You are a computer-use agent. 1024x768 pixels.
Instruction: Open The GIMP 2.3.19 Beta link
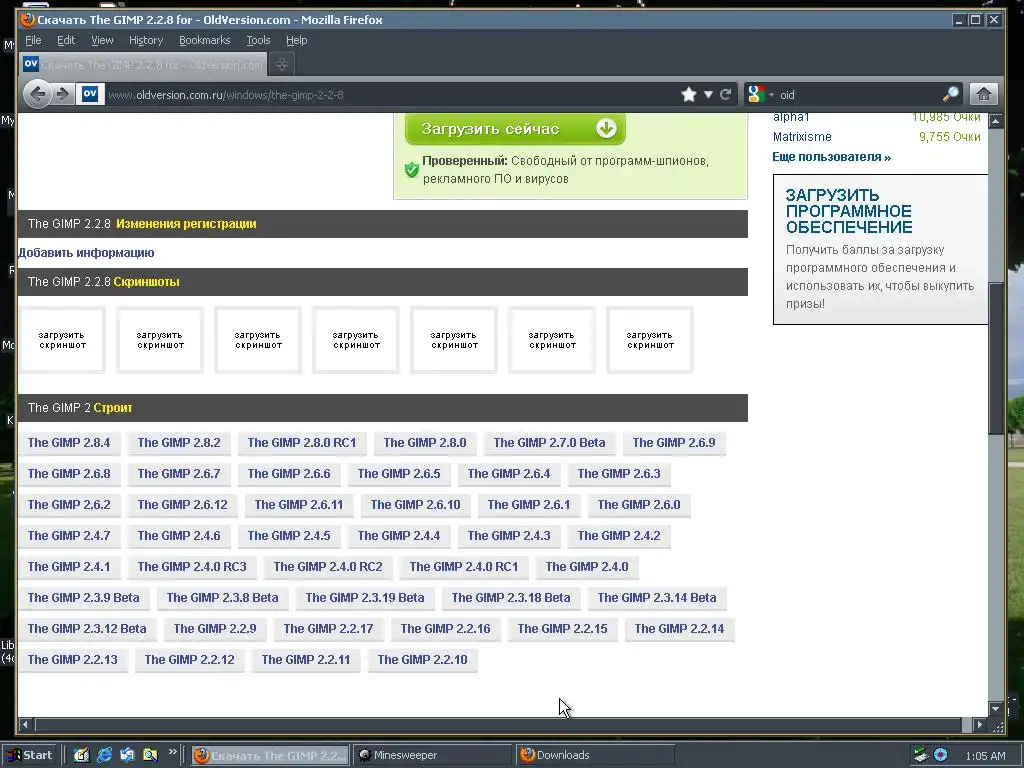[364, 598]
